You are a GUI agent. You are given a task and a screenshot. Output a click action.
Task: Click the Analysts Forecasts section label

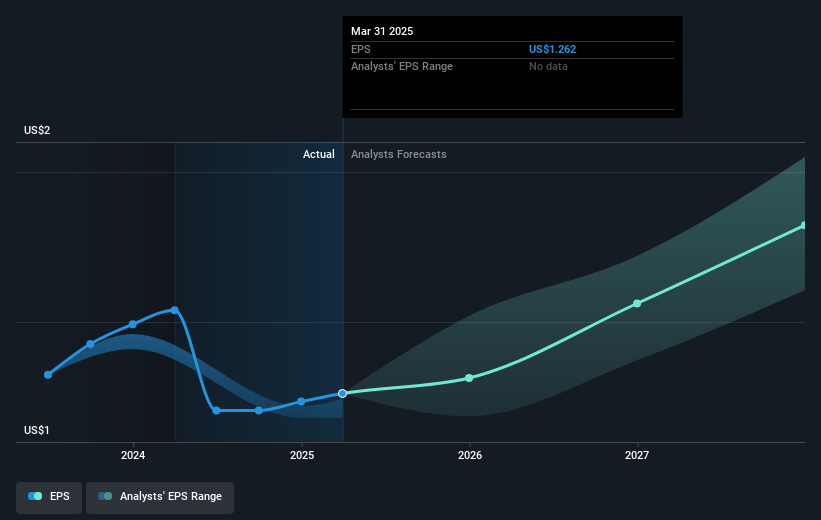pyautogui.click(x=398, y=154)
